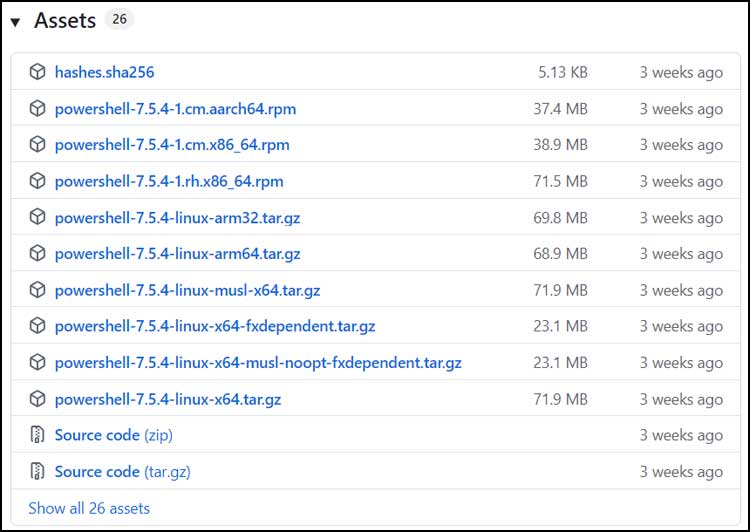Click package icon beside linux-arm32.tar.gz
This screenshot has width=750, height=532.
37,218
